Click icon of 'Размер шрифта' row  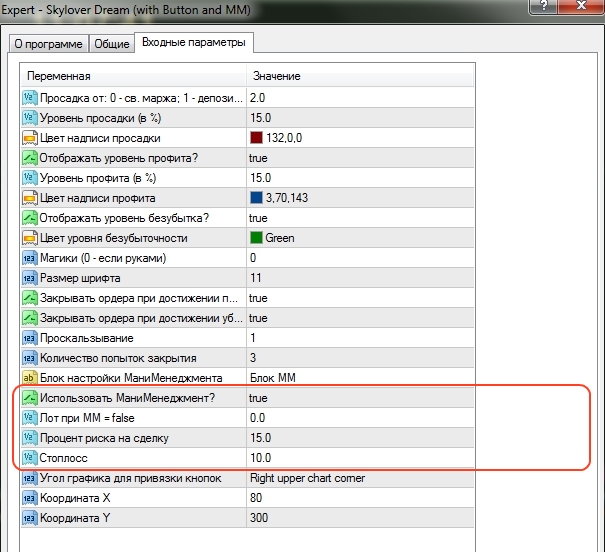30,278
